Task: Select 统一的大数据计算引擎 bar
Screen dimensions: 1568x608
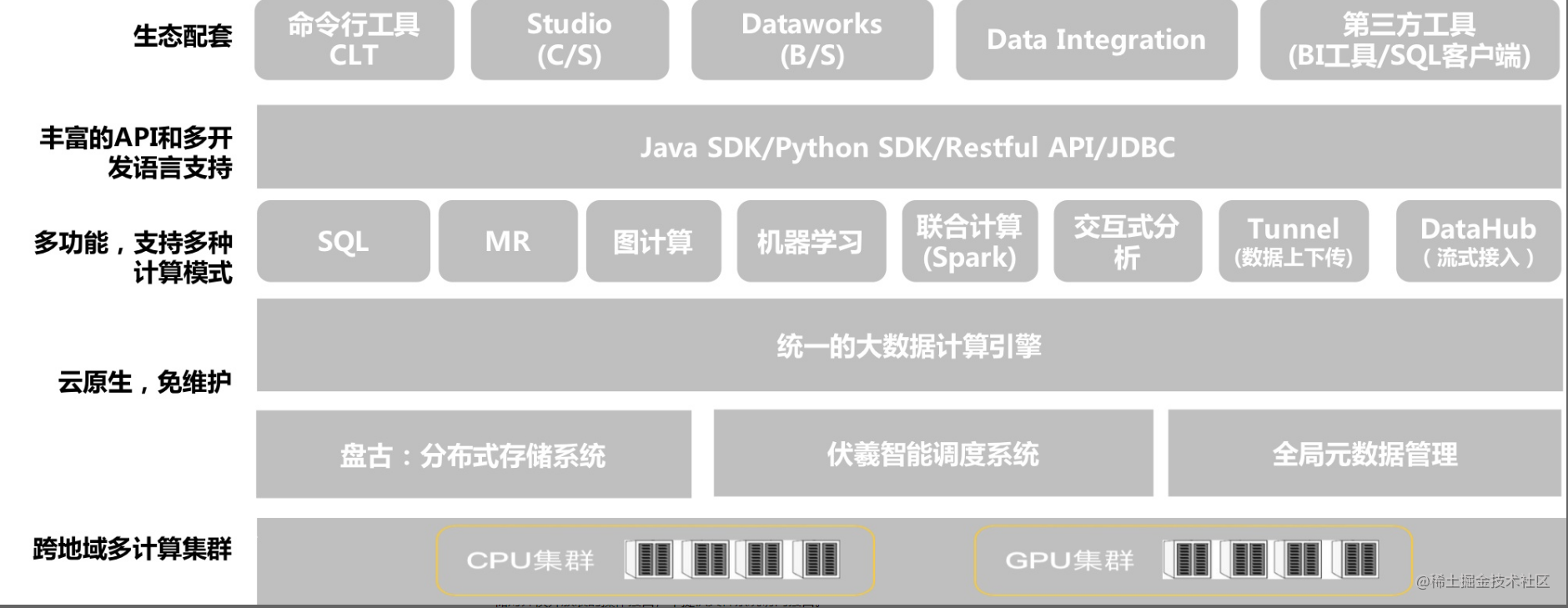Action: tap(909, 345)
